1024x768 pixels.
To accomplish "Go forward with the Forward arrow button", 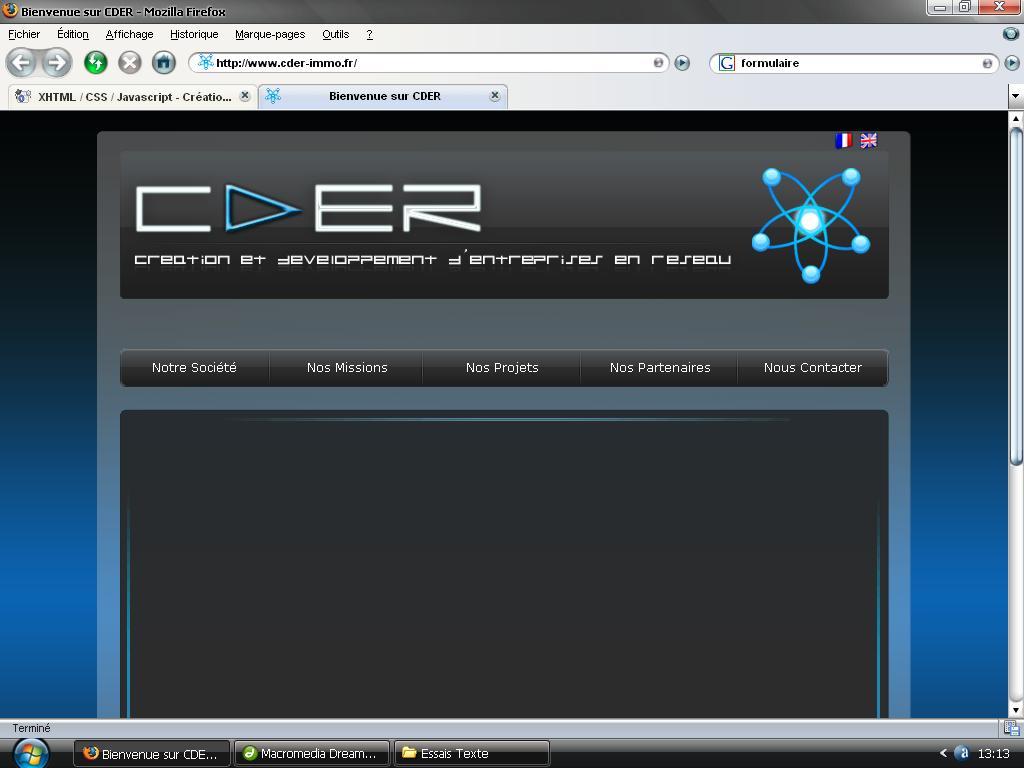I will click(57, 63).
